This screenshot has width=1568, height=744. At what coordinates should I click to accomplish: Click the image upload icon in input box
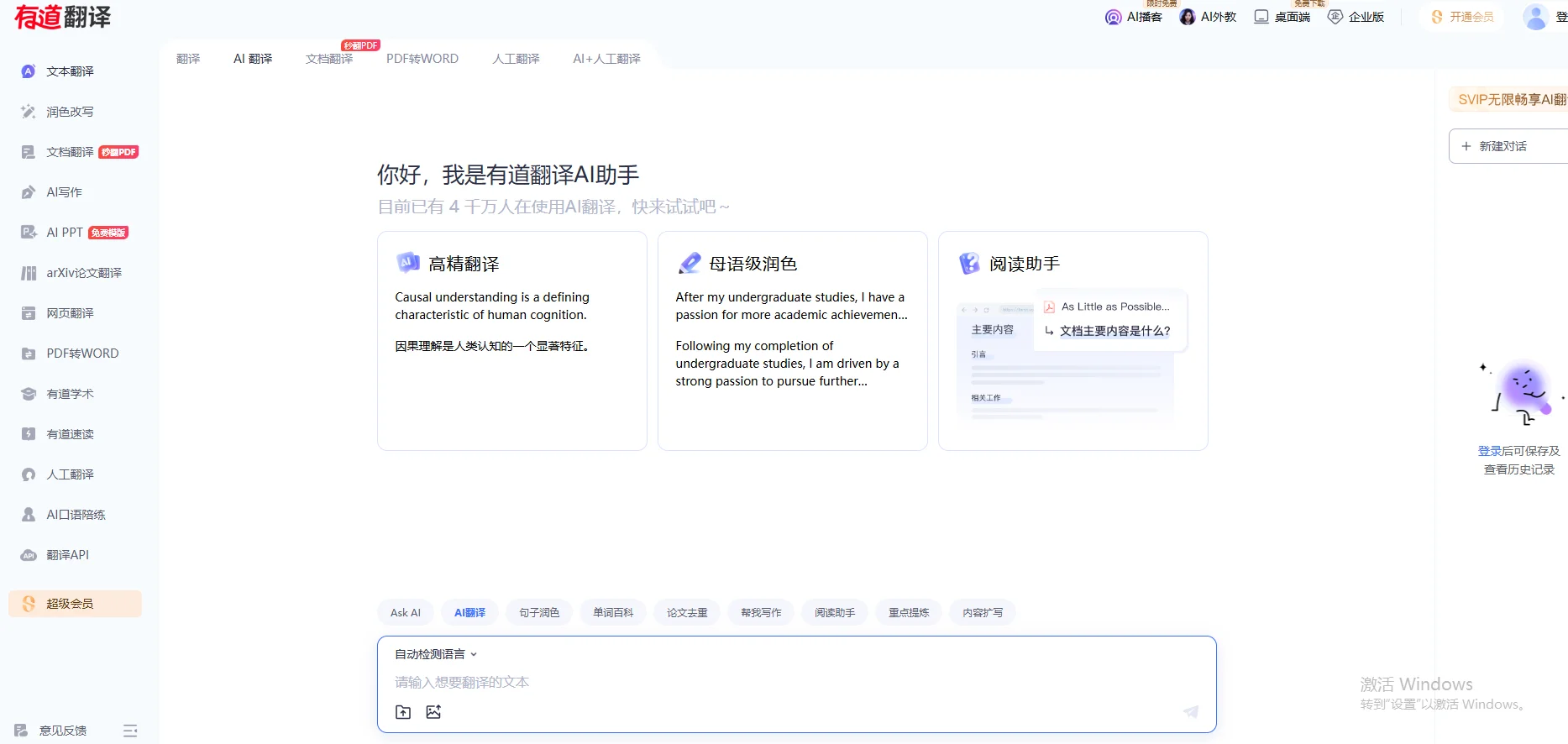[433, 712]
